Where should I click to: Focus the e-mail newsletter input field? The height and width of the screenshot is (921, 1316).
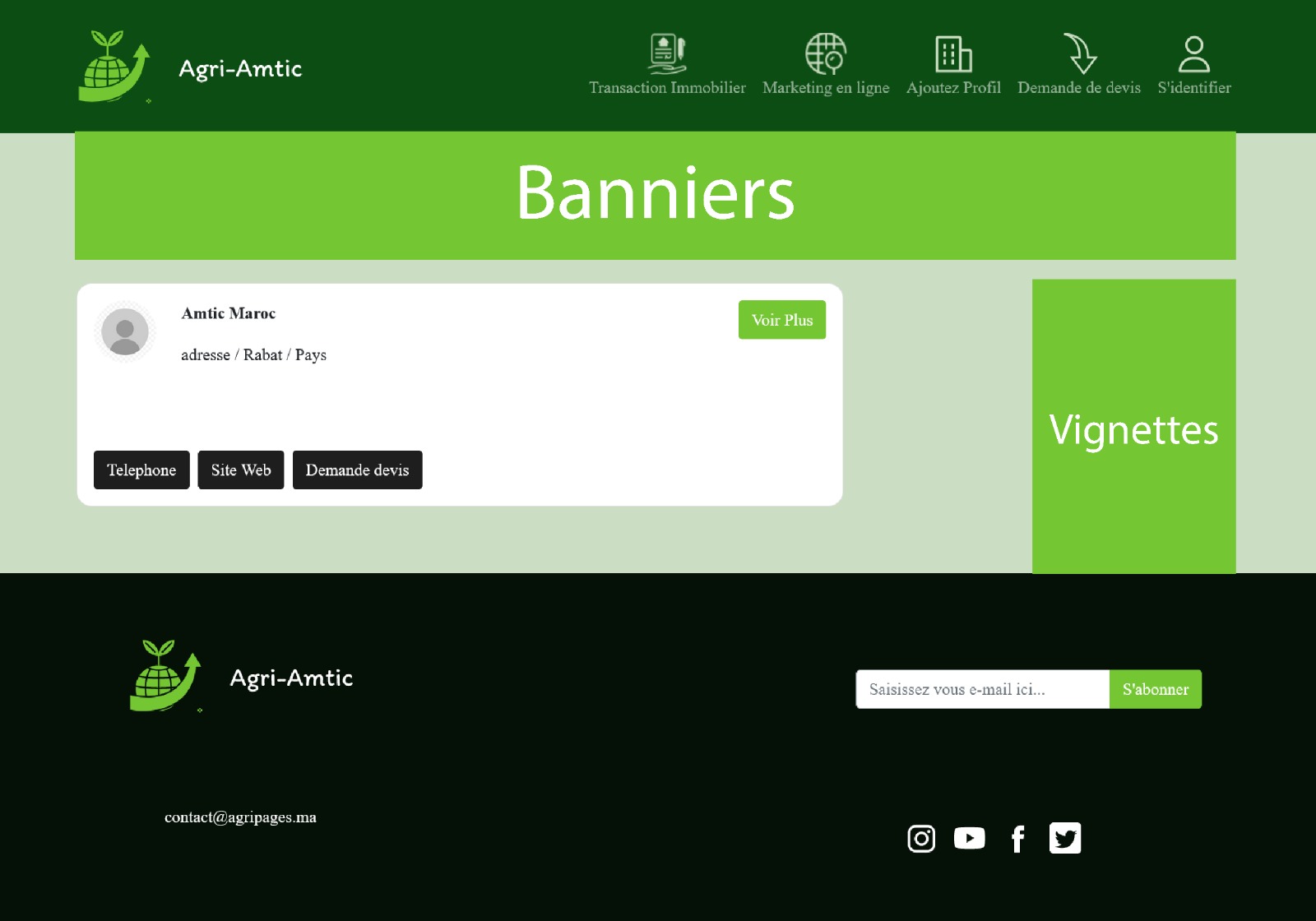pos(983,689)
